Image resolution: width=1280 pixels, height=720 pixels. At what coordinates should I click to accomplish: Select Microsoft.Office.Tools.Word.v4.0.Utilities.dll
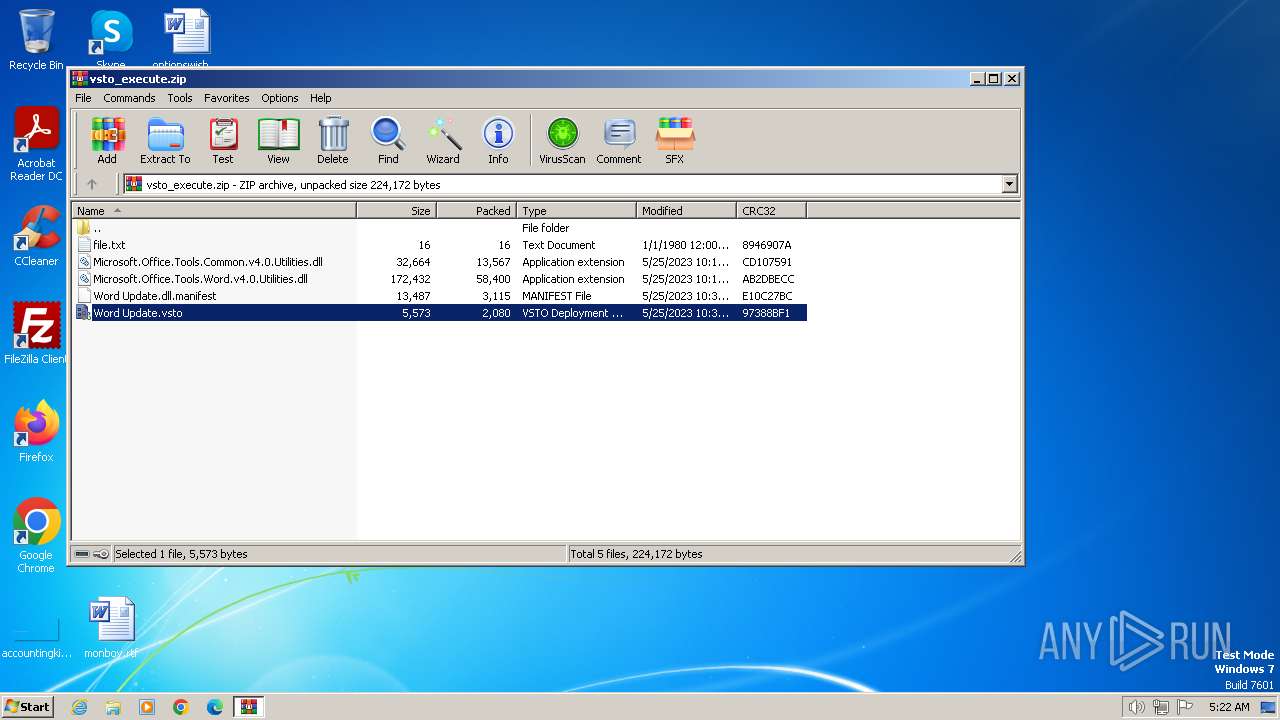(440, 279)
